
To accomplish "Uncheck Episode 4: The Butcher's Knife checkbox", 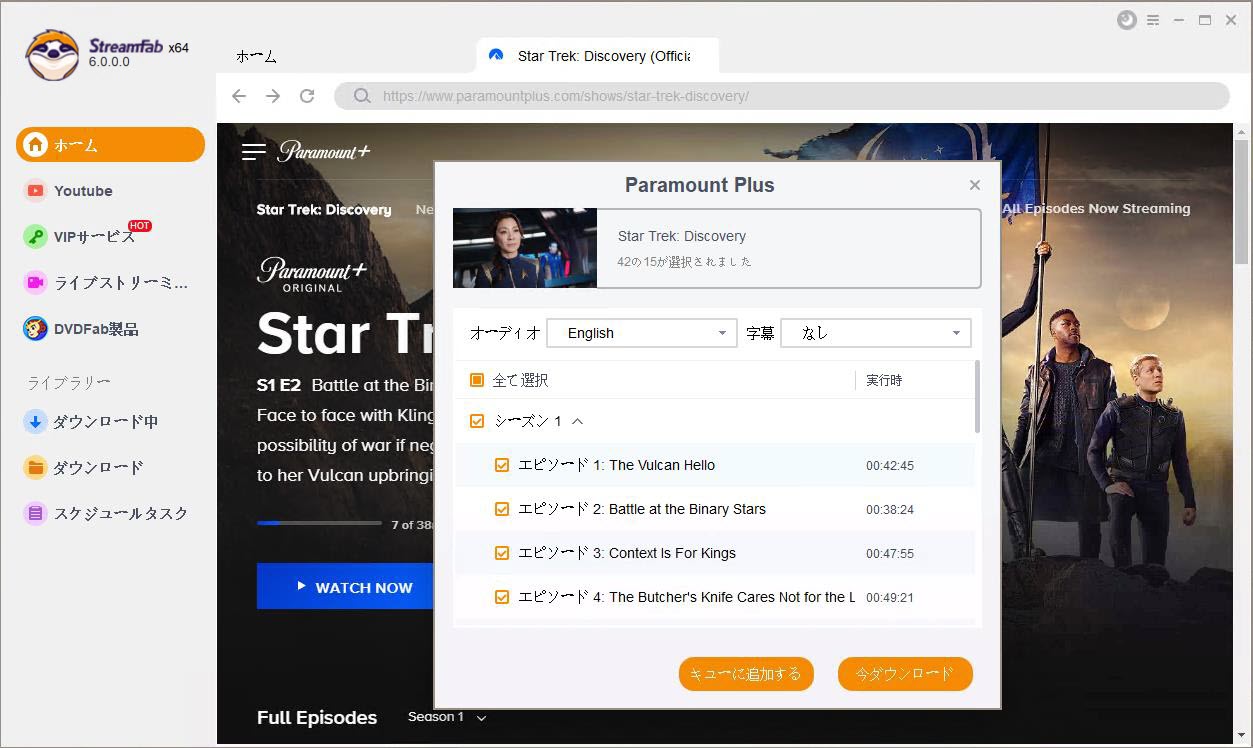I will click(502, 597).
